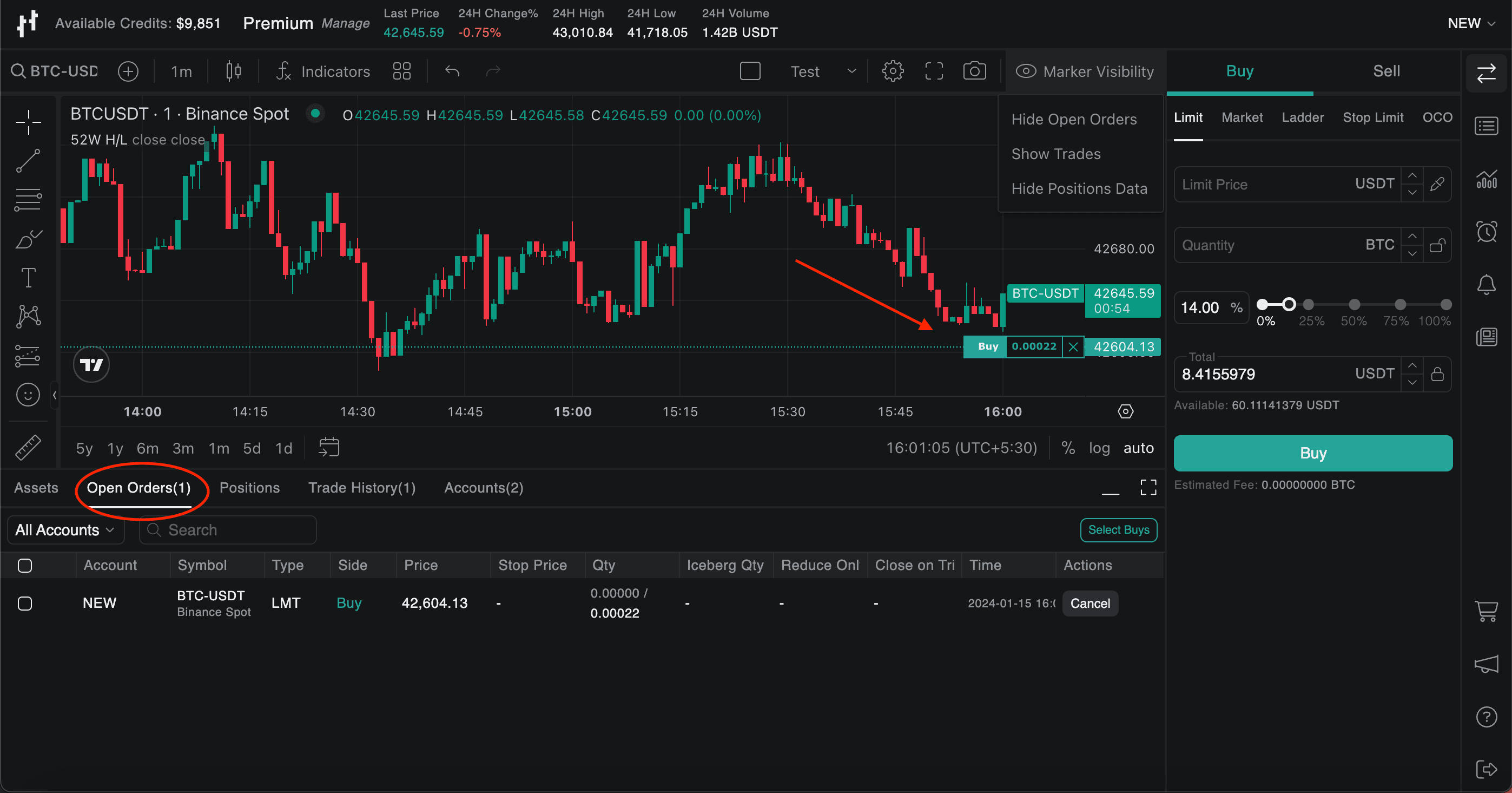Expand the NEW account menu top right

[1470, 23]
